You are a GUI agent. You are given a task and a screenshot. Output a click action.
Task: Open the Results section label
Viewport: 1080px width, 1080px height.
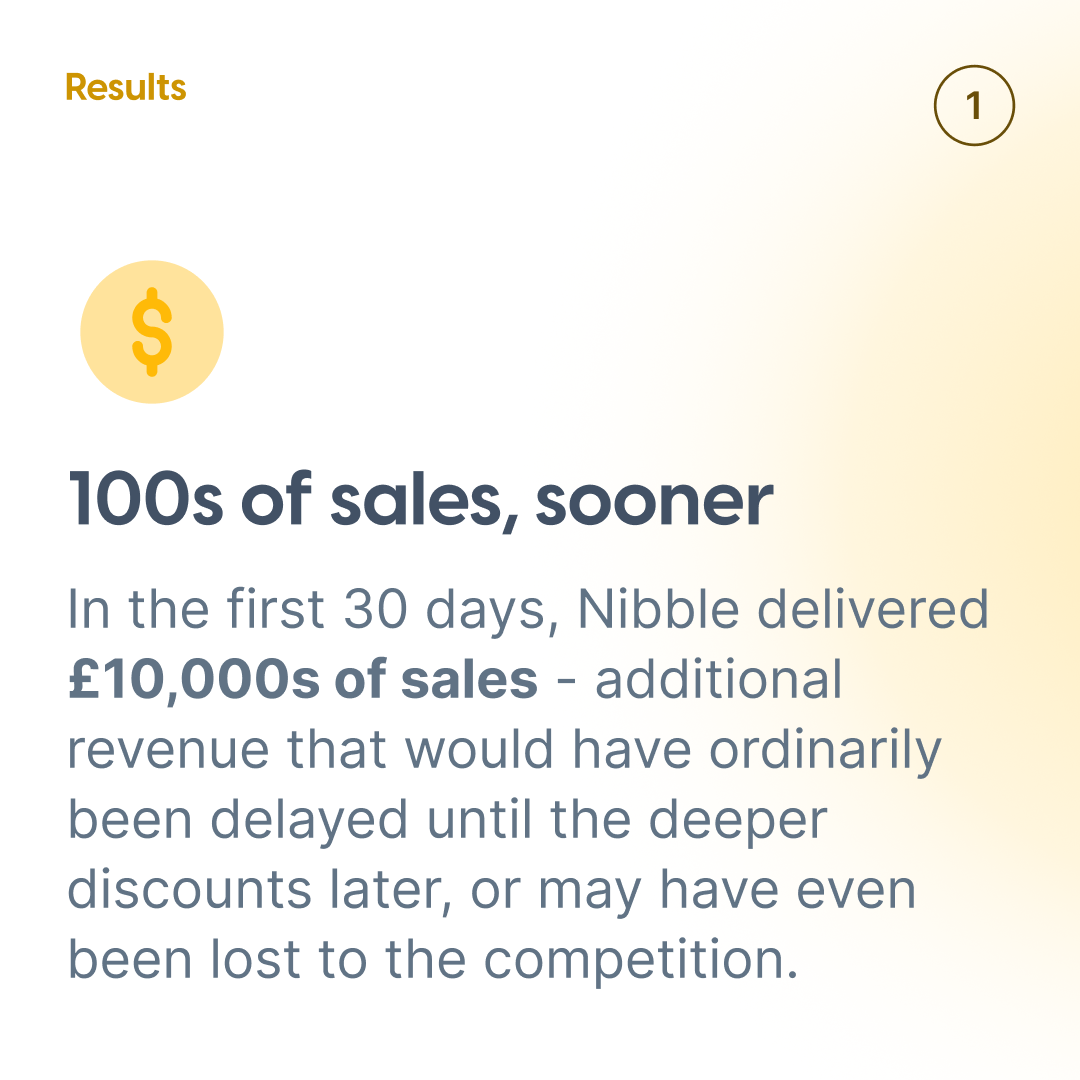tap(126, 87)
